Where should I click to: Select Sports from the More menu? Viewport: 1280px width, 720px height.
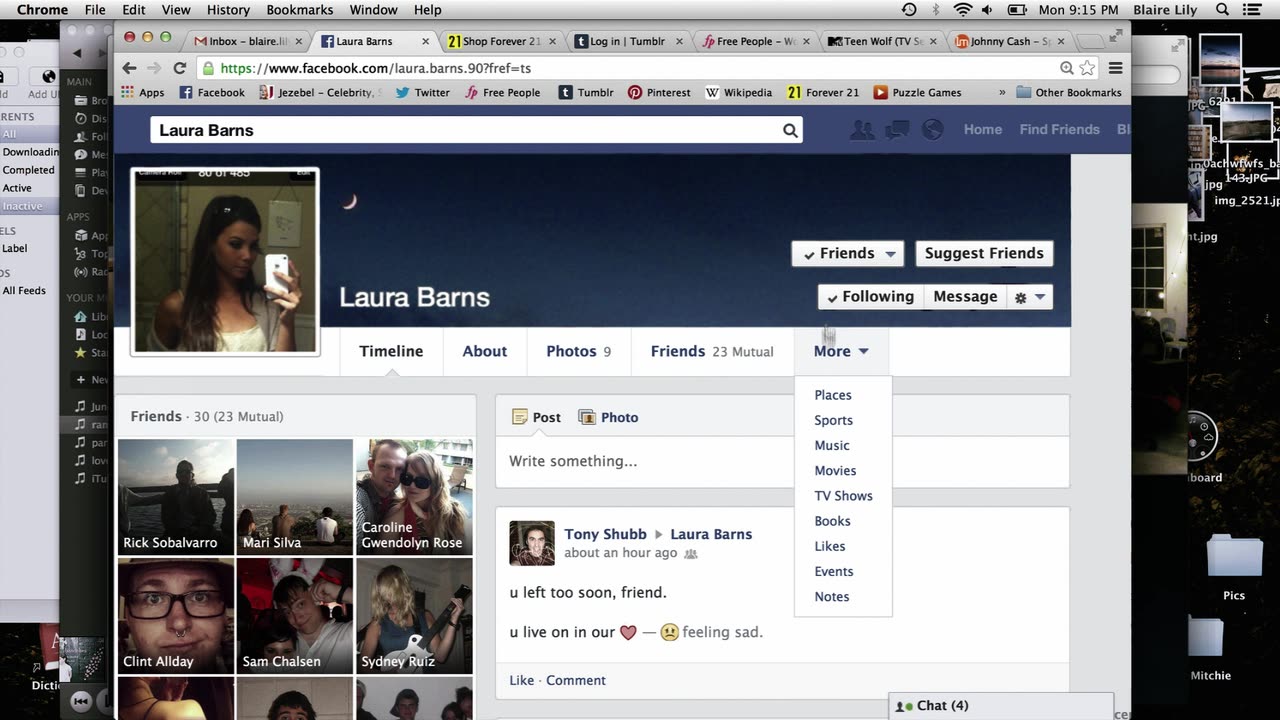click(833, 420)
